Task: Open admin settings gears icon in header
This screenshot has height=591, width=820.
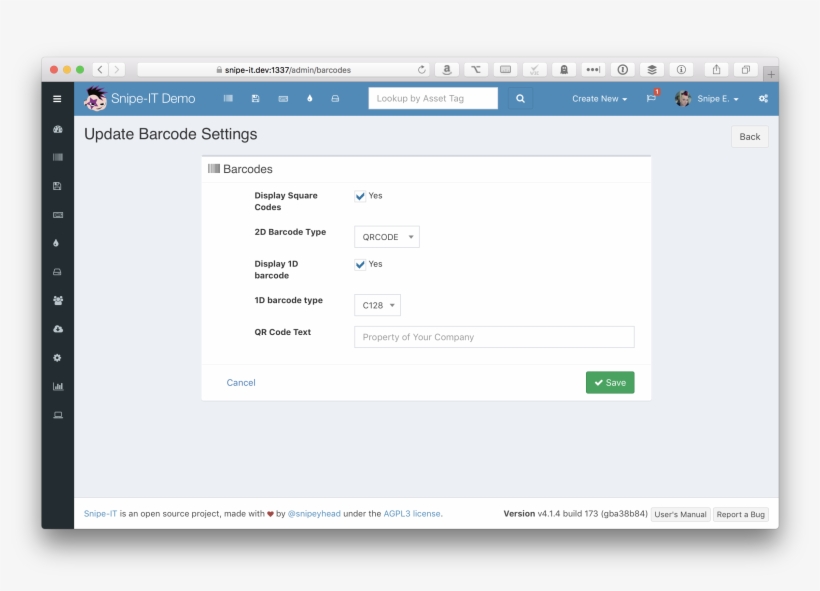Action: [763, 99]
